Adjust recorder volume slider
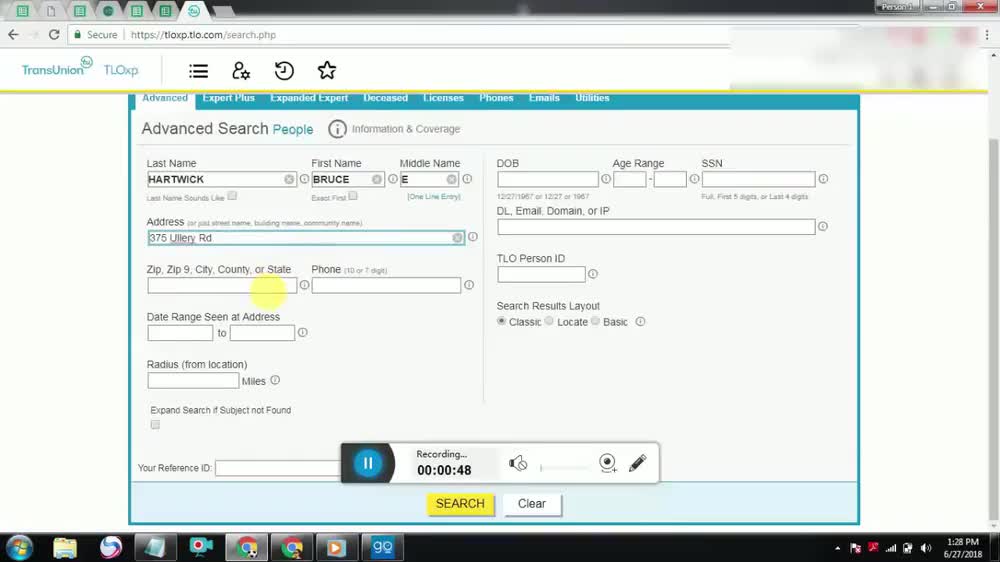Viewport: 1000px width, 562px height. (564, 468)
